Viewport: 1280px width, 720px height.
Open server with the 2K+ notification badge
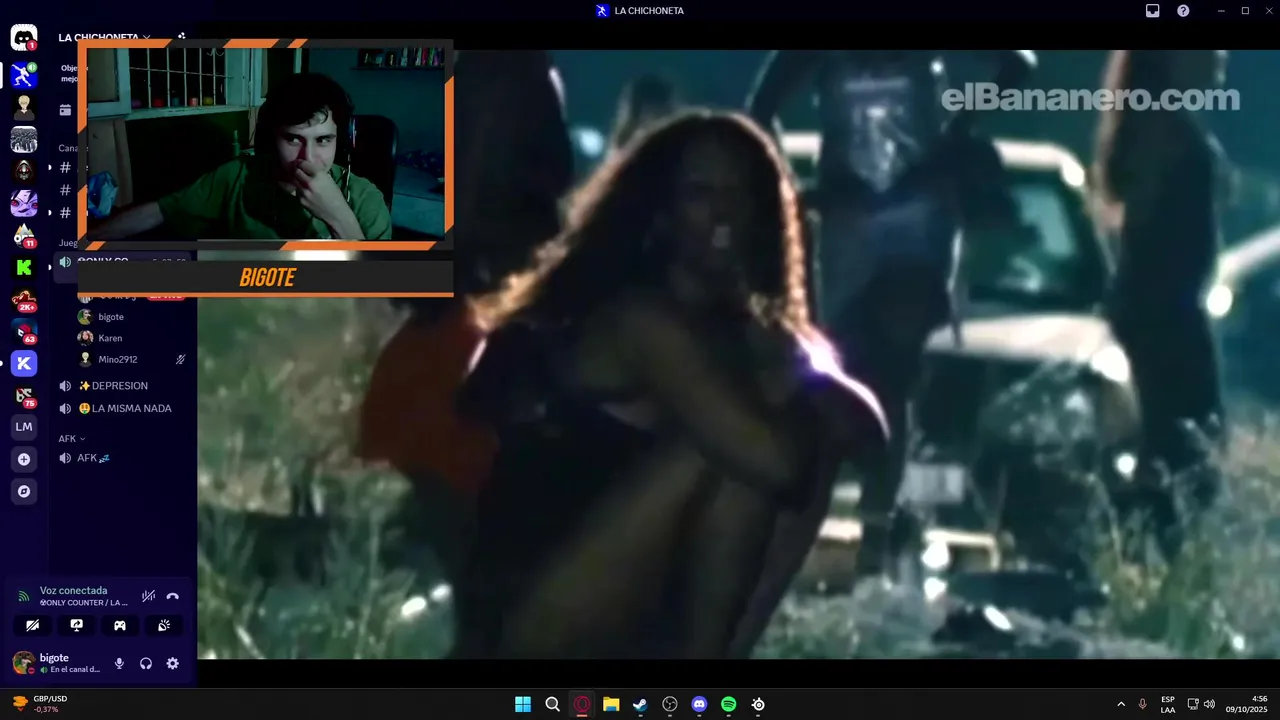[24, 299]
